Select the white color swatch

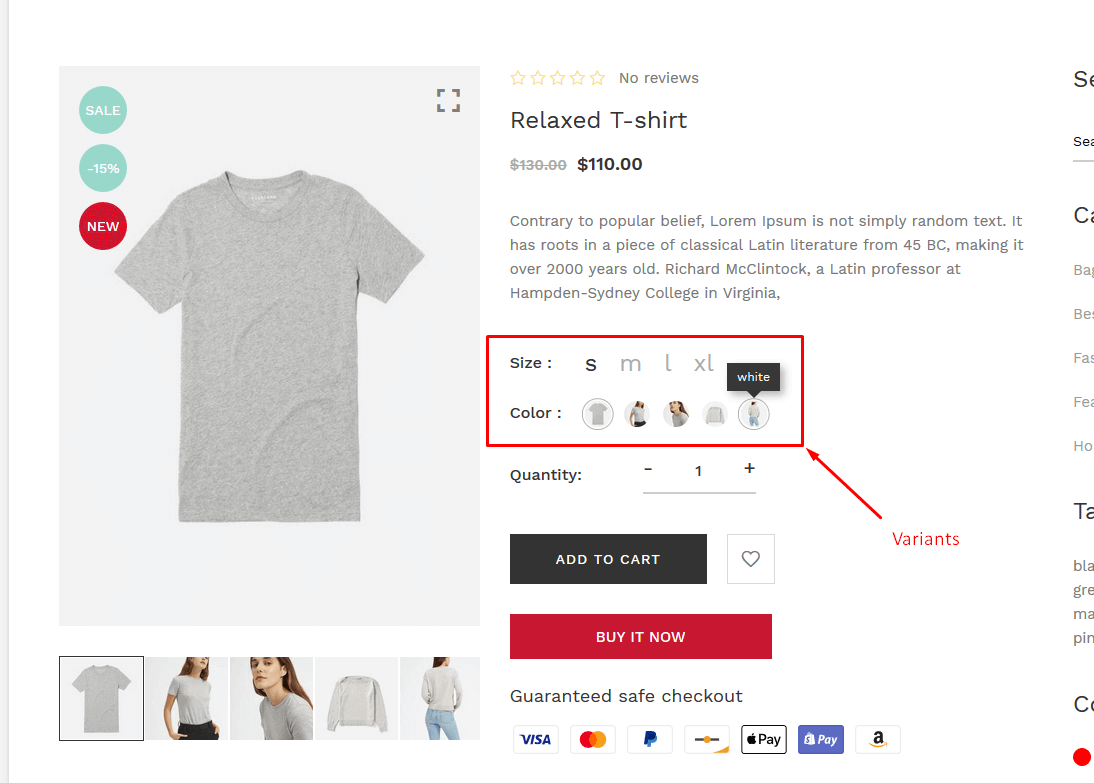point(754,414)
